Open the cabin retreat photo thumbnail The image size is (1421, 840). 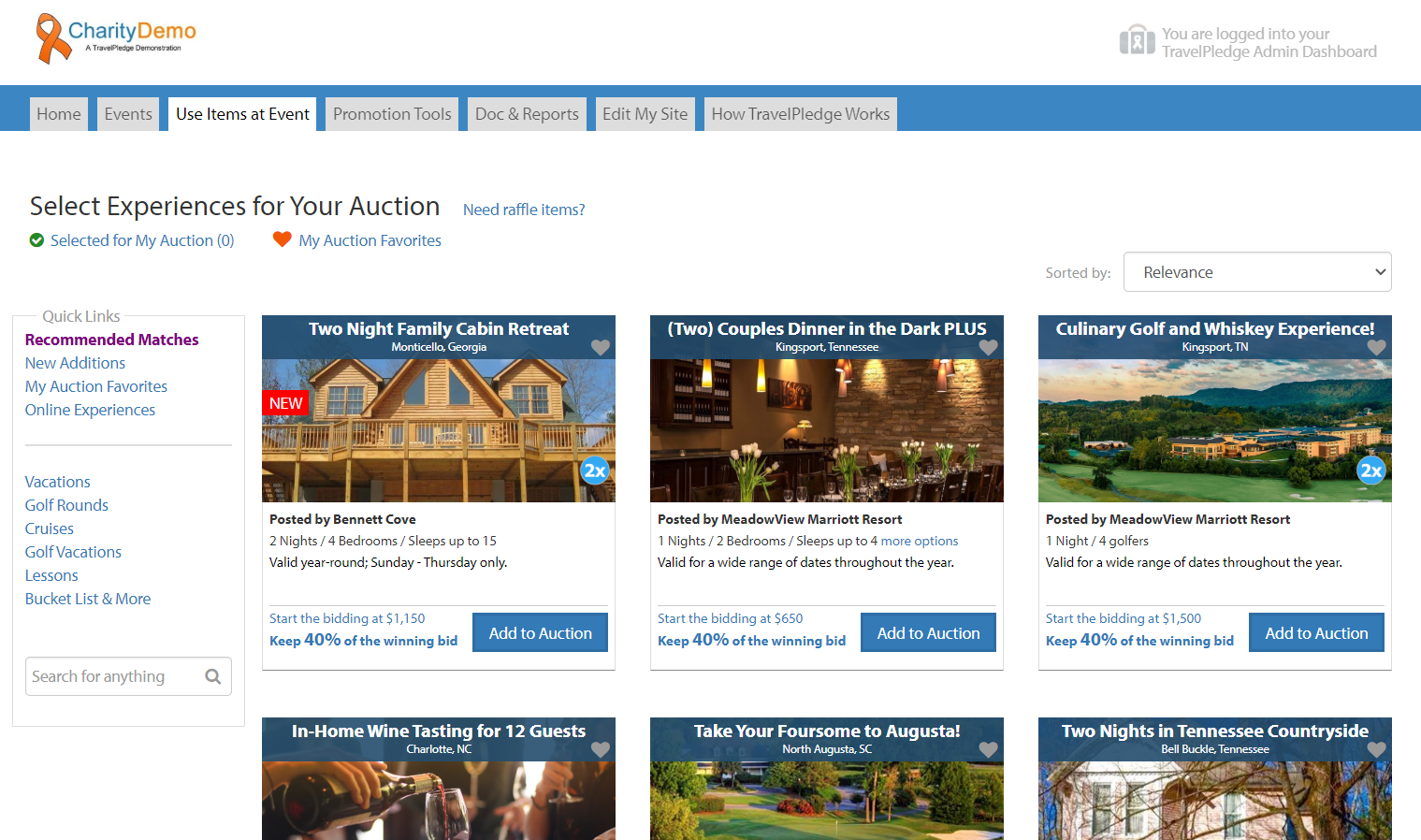(439, 430)
